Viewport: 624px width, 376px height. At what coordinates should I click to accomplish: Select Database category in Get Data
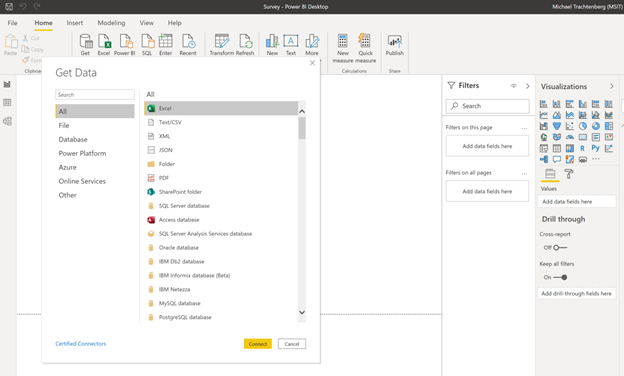[95, 139]
